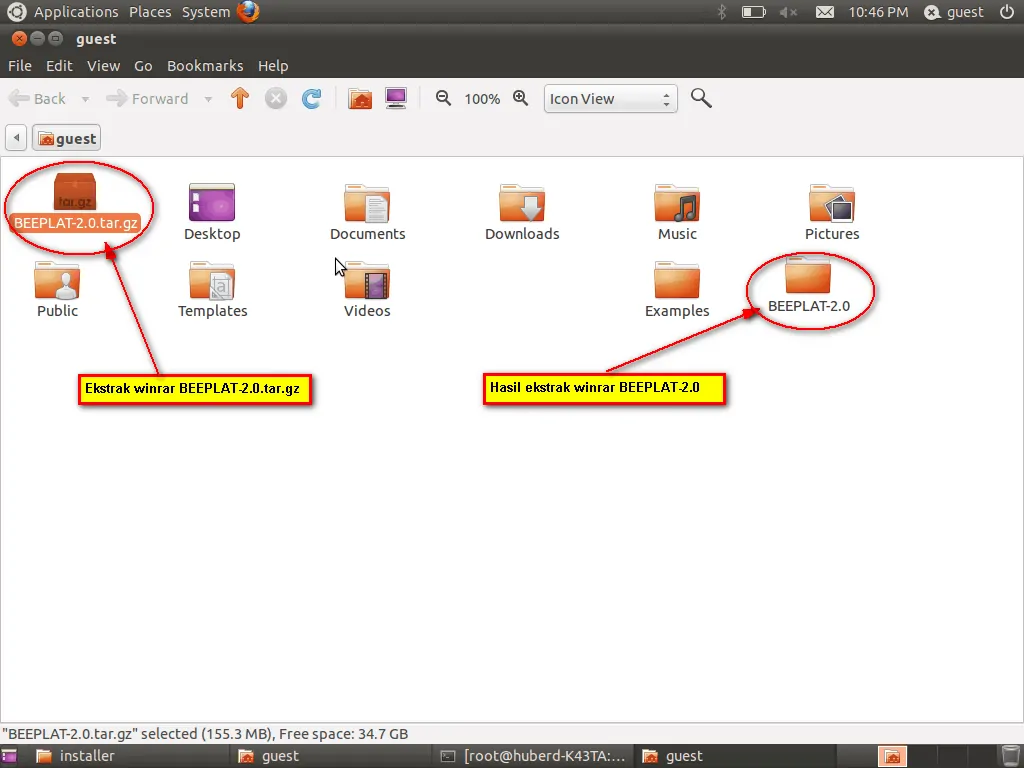Open the Edit menu
The width and height of the screenshot is (1024, 768).
coord(59,66)
